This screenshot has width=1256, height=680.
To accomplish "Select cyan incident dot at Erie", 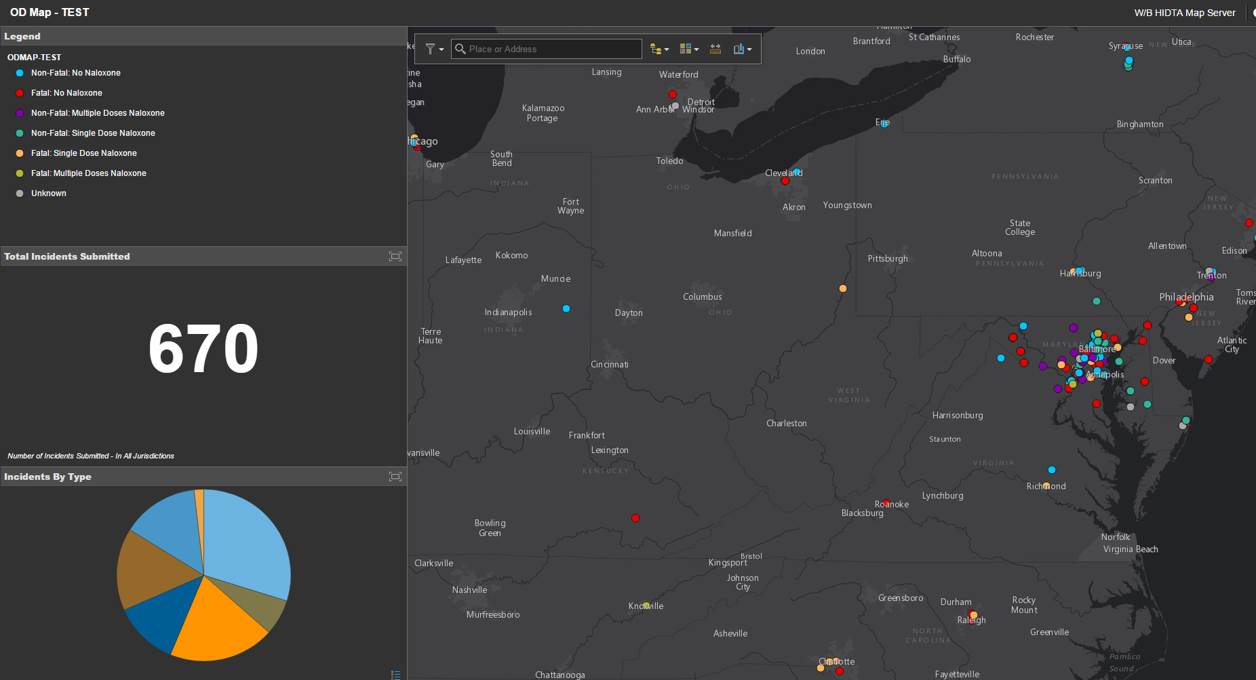I will click(x=885, y=123).
